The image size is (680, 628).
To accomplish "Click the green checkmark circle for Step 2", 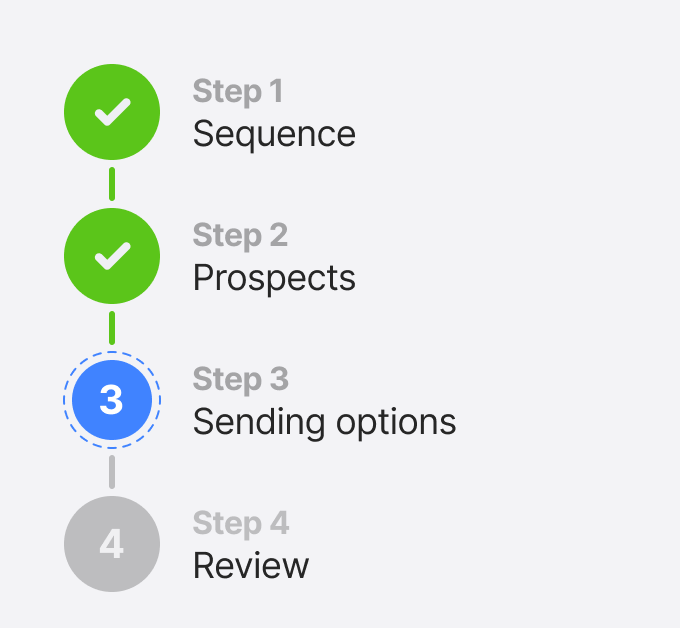I will point(112,256).
